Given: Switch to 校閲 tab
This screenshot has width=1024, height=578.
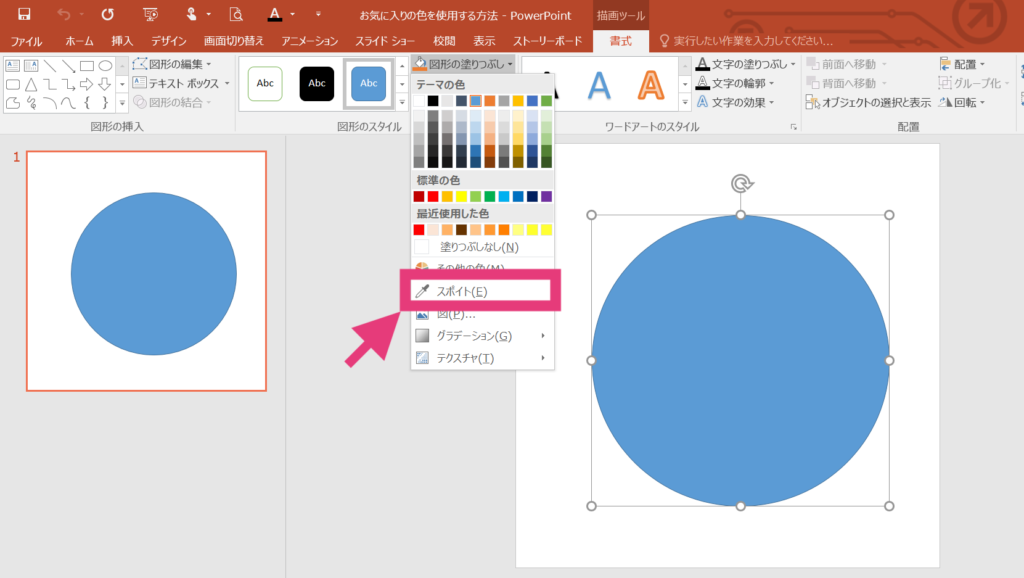Looking at the screenshot, I should click(x=444, y=41).
